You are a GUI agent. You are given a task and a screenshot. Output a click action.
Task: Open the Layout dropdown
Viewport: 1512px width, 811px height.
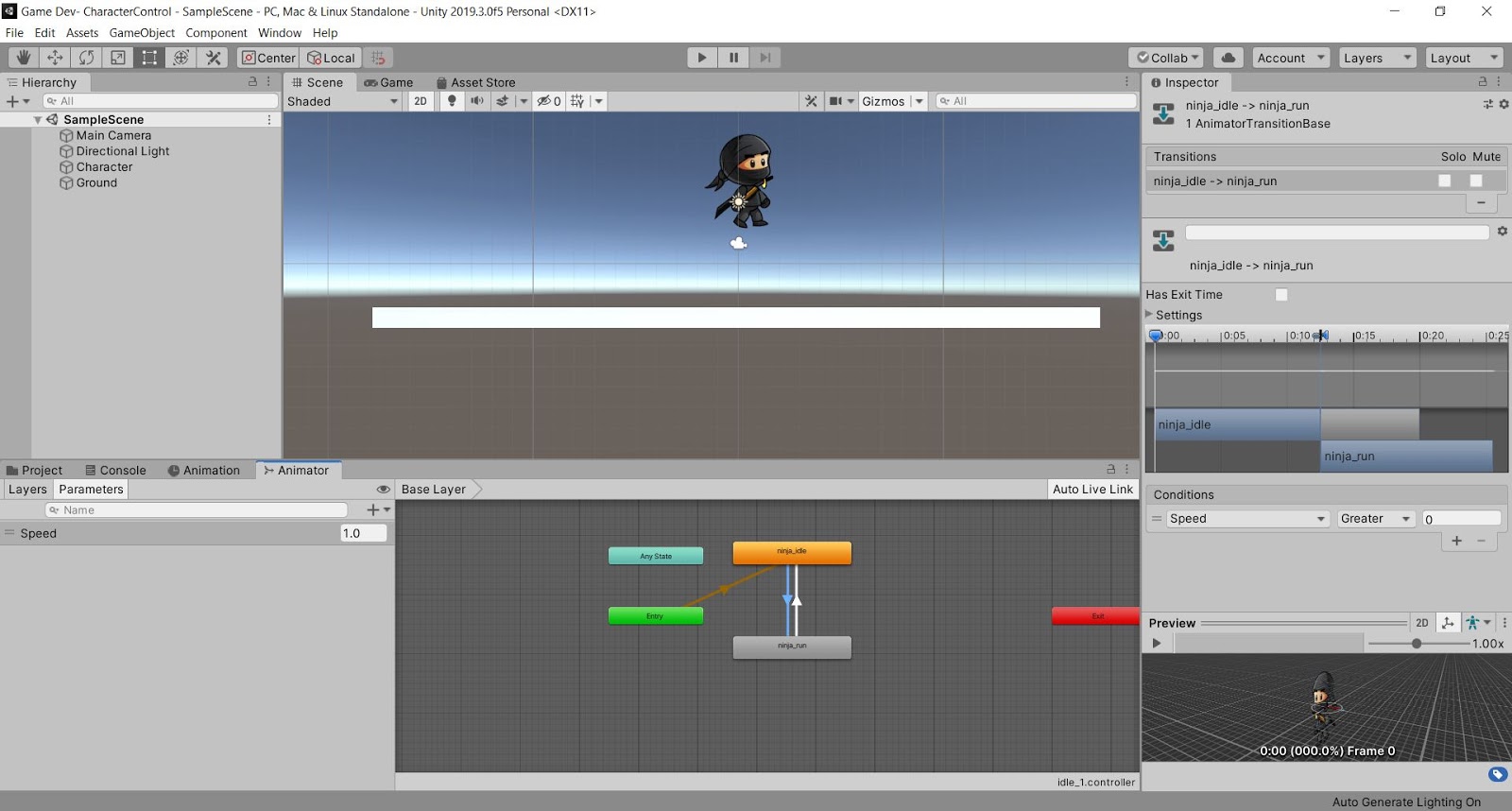pos(1464,58)
